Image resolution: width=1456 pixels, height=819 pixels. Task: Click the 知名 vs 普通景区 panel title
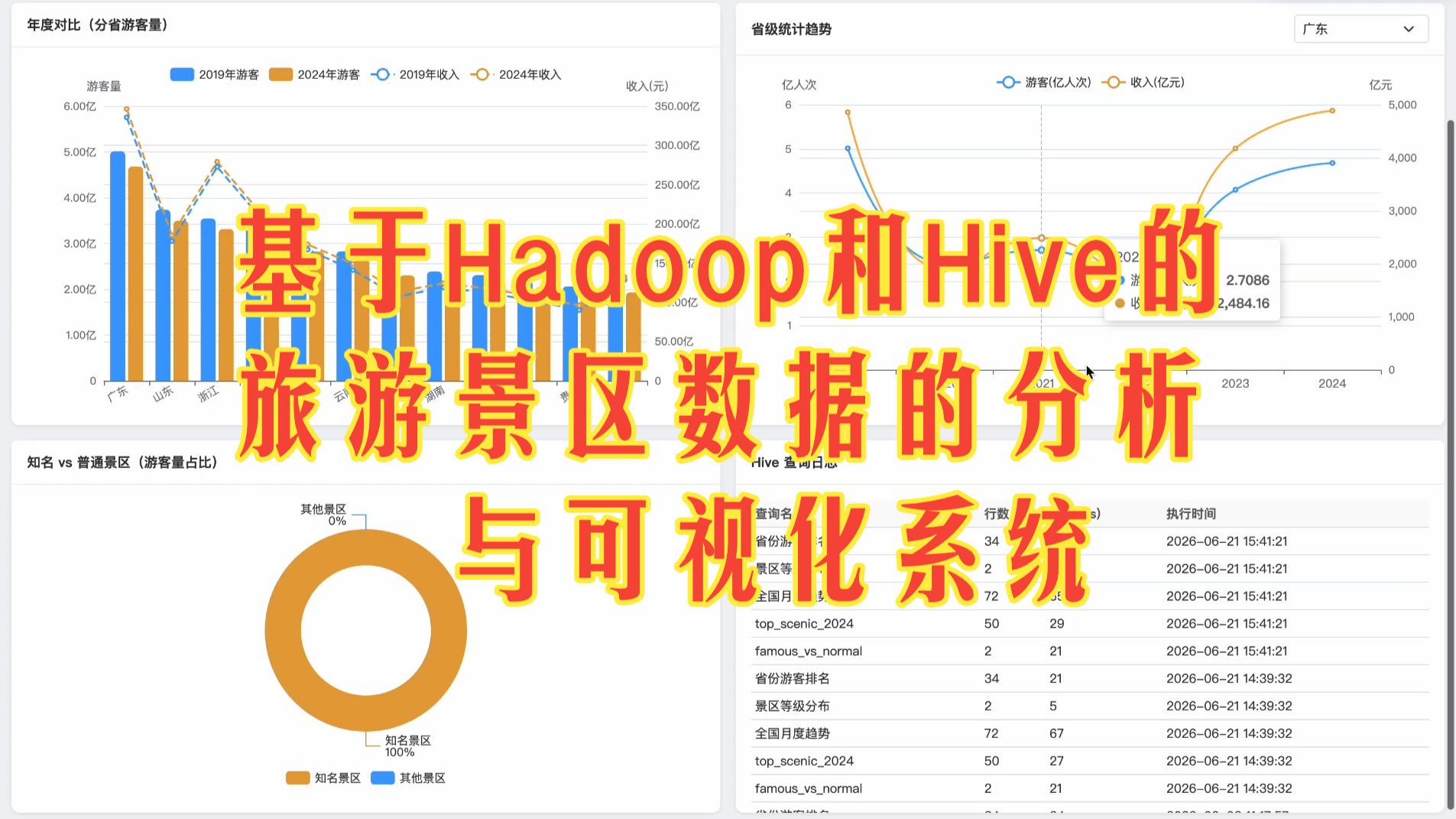122,462
